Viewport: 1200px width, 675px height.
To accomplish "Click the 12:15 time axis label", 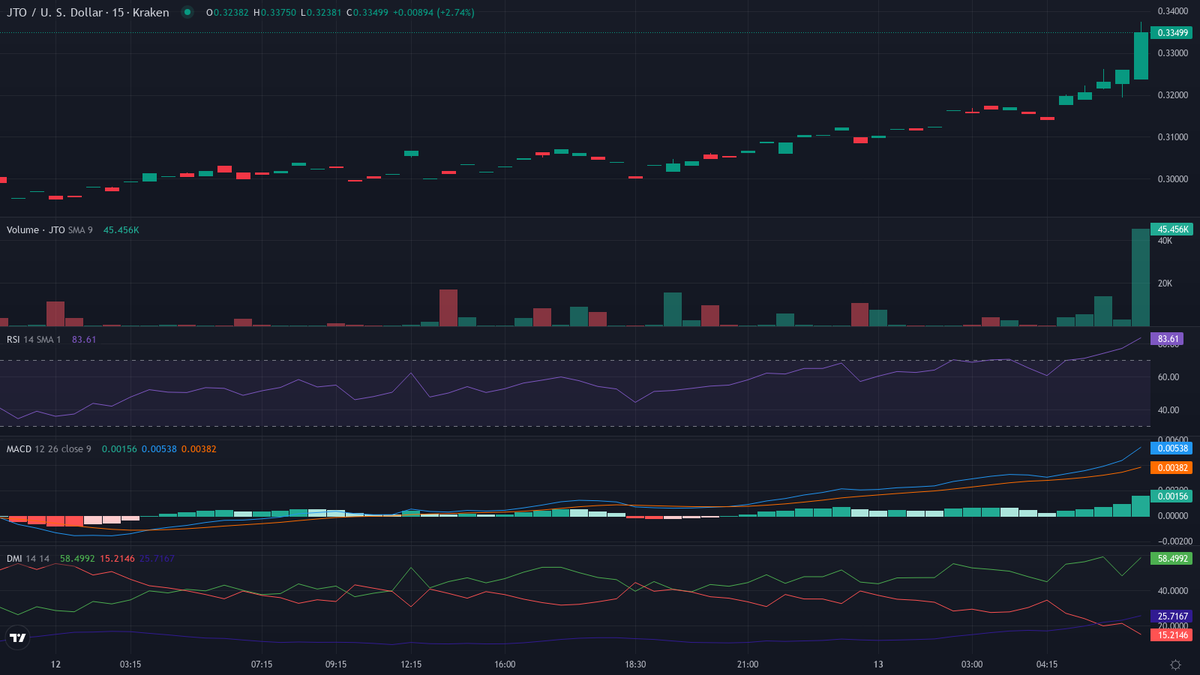I will (x=411, y=664).
